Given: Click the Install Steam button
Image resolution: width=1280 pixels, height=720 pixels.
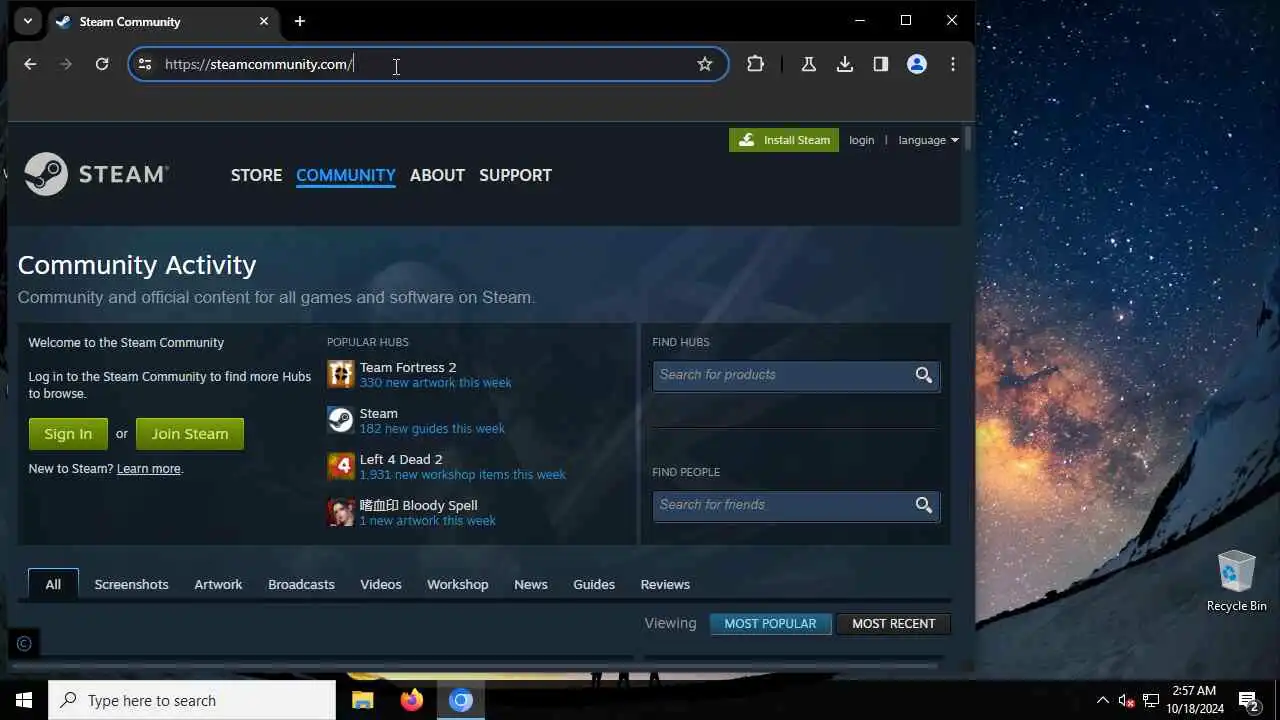Looking at the screenshot, I should click(784, 140).
